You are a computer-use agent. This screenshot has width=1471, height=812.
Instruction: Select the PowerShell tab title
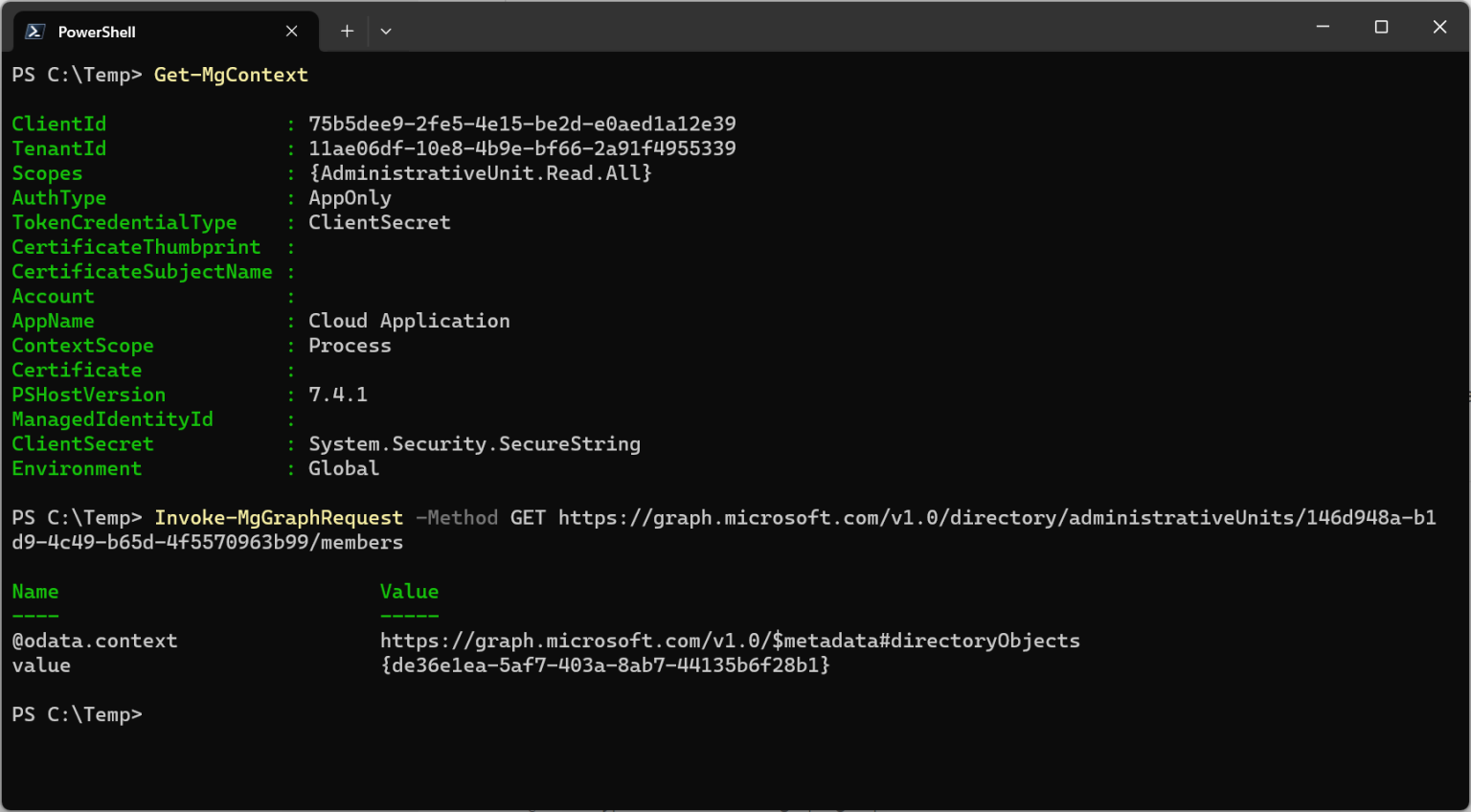[x=97, y=32]
